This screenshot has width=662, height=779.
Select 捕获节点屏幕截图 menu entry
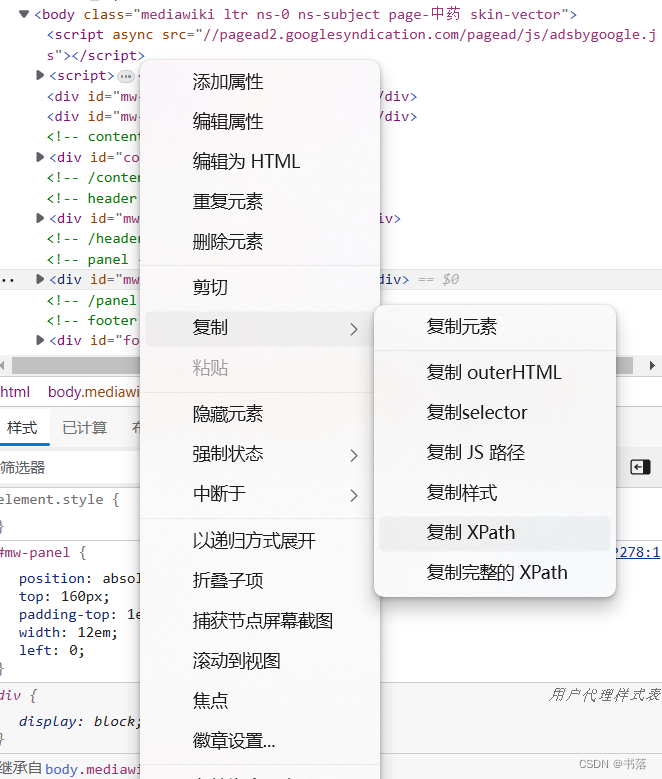click(x=260, y=621)
